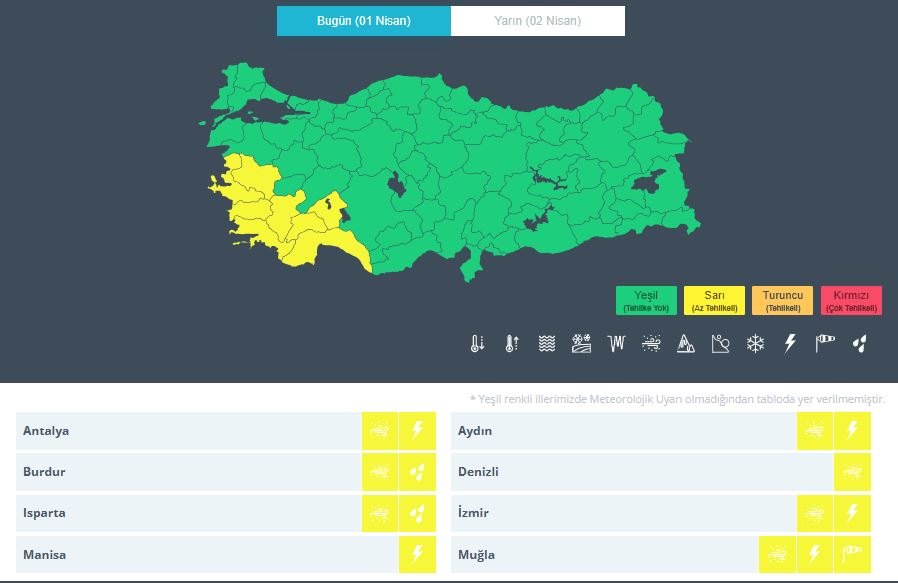Switch to the Bugün (01 Nisan) tab
The height and width of the screenshot is (583, 898).
pos(363,21)
